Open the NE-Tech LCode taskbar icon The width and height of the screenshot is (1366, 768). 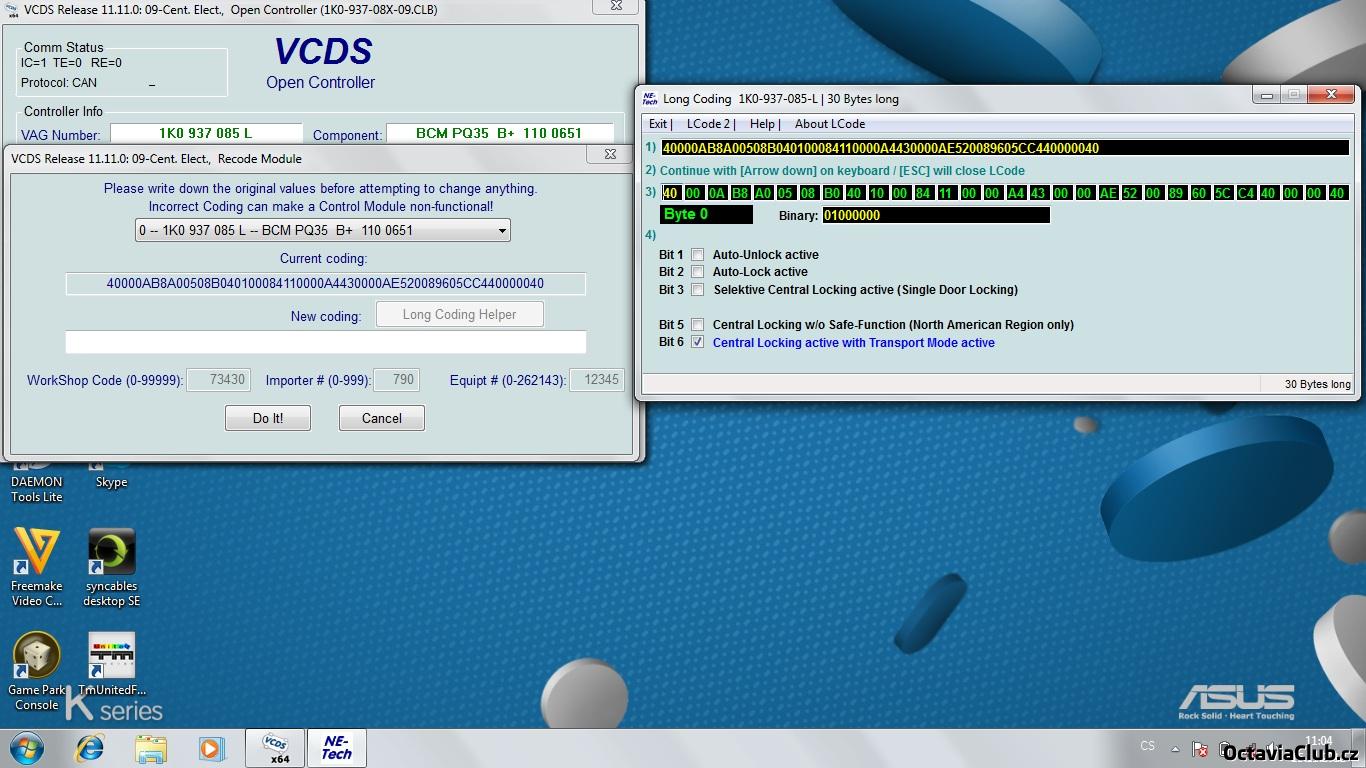[336, 748]
